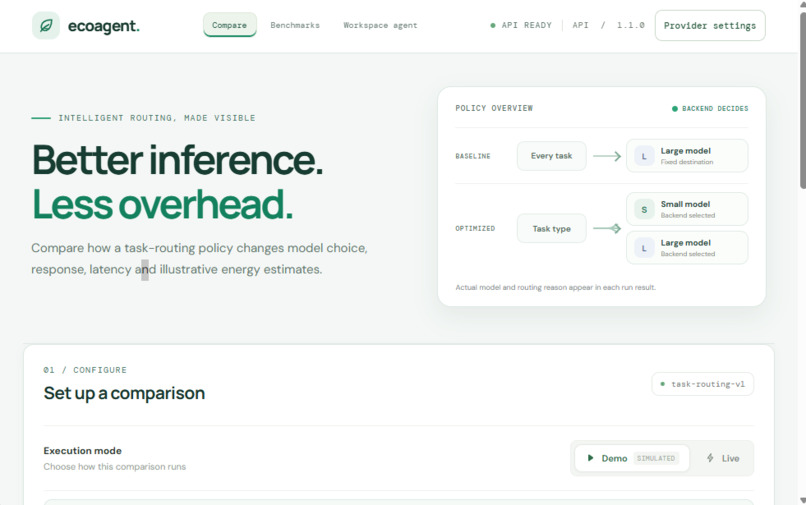
Task: Open Provider settings
Action: (710, 25)
